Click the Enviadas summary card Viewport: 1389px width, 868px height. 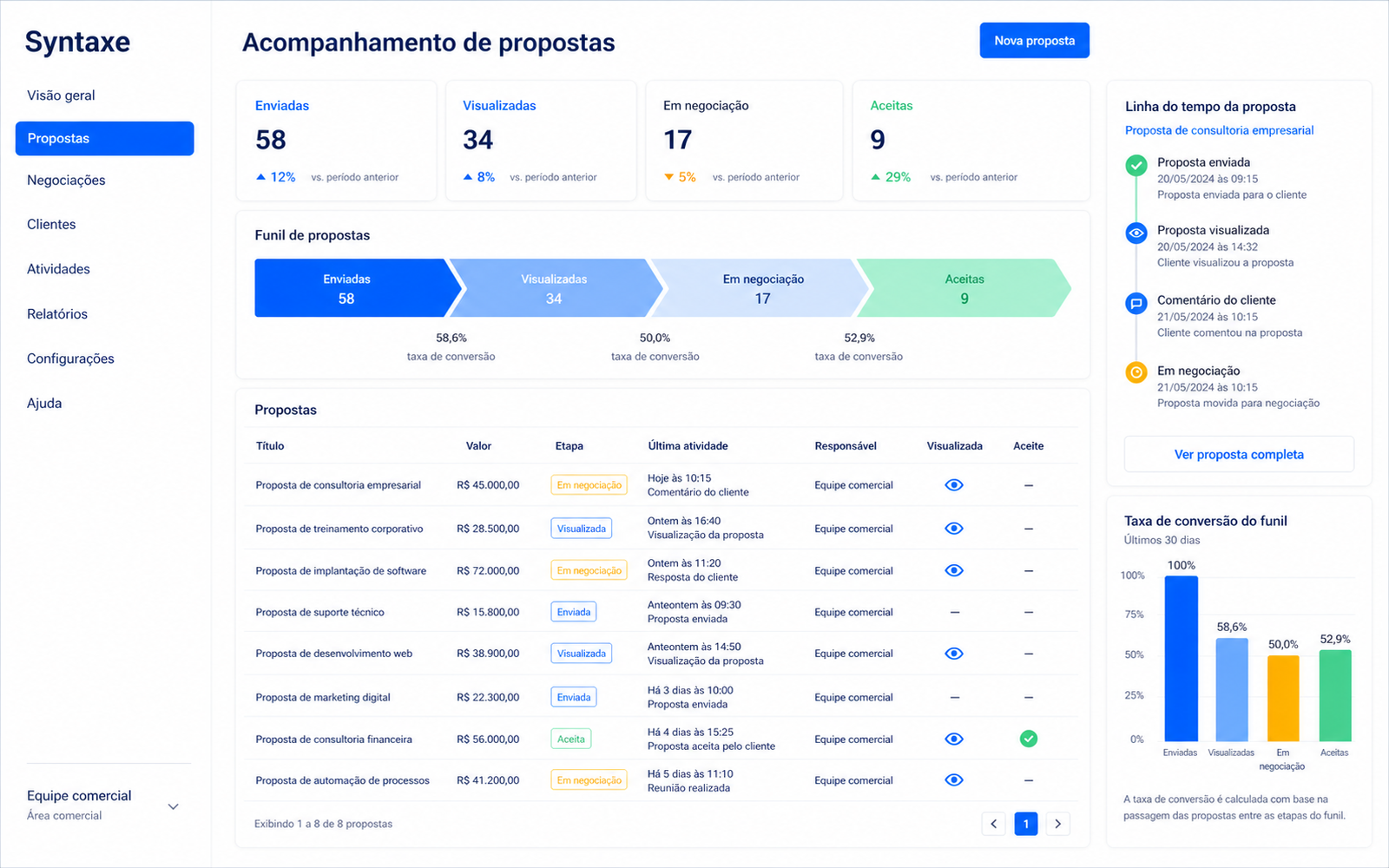coord(336,141)
